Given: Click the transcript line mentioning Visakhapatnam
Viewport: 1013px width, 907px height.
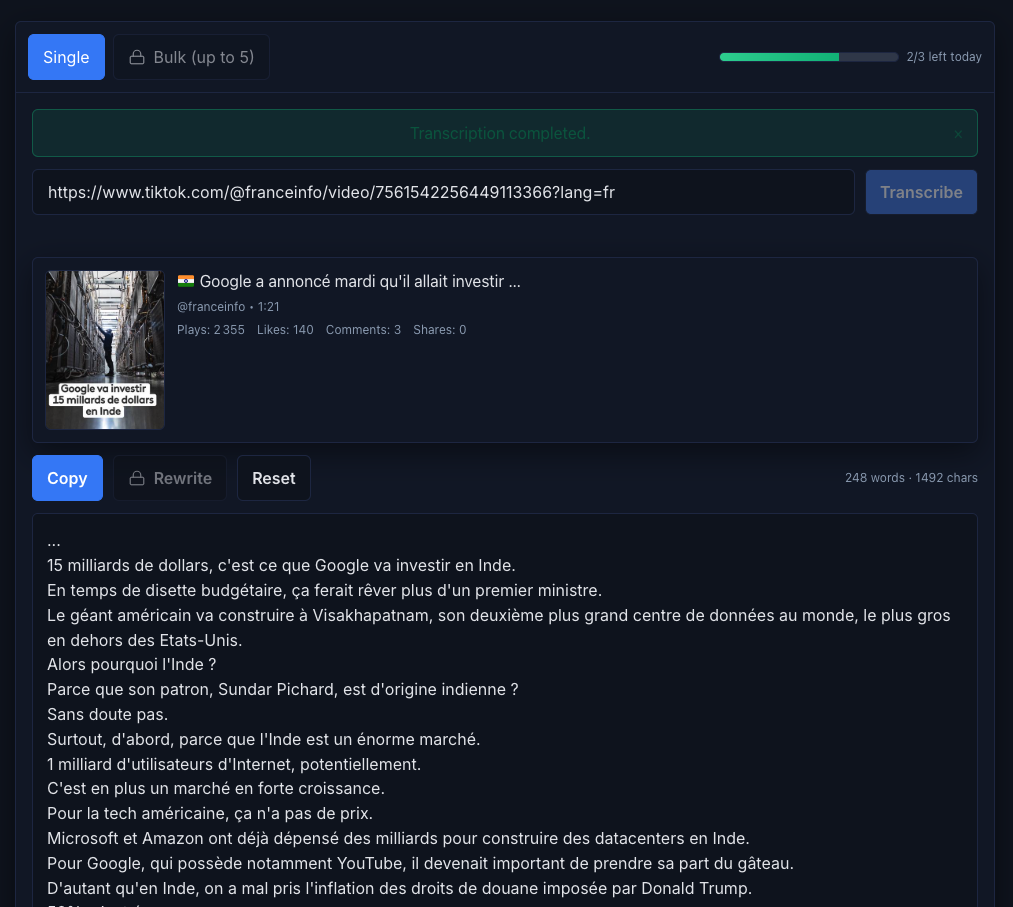Looking at the screenshot, I should 498,615.
